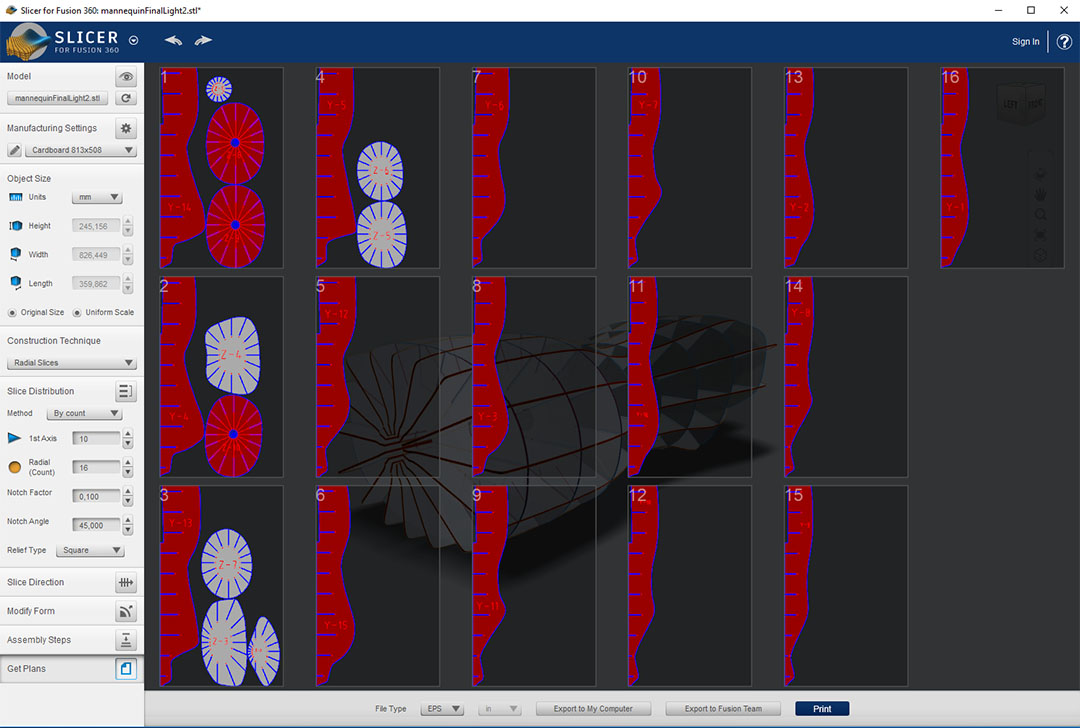
Task: Click the Modify Form icon
Action: [x=125, y=612]
